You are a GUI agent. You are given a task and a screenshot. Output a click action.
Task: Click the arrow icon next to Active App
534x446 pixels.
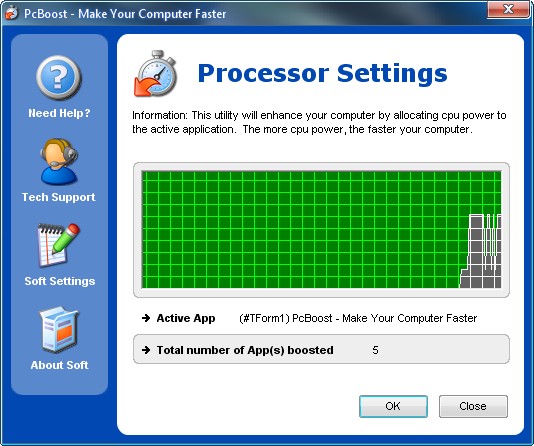point(146,318)
